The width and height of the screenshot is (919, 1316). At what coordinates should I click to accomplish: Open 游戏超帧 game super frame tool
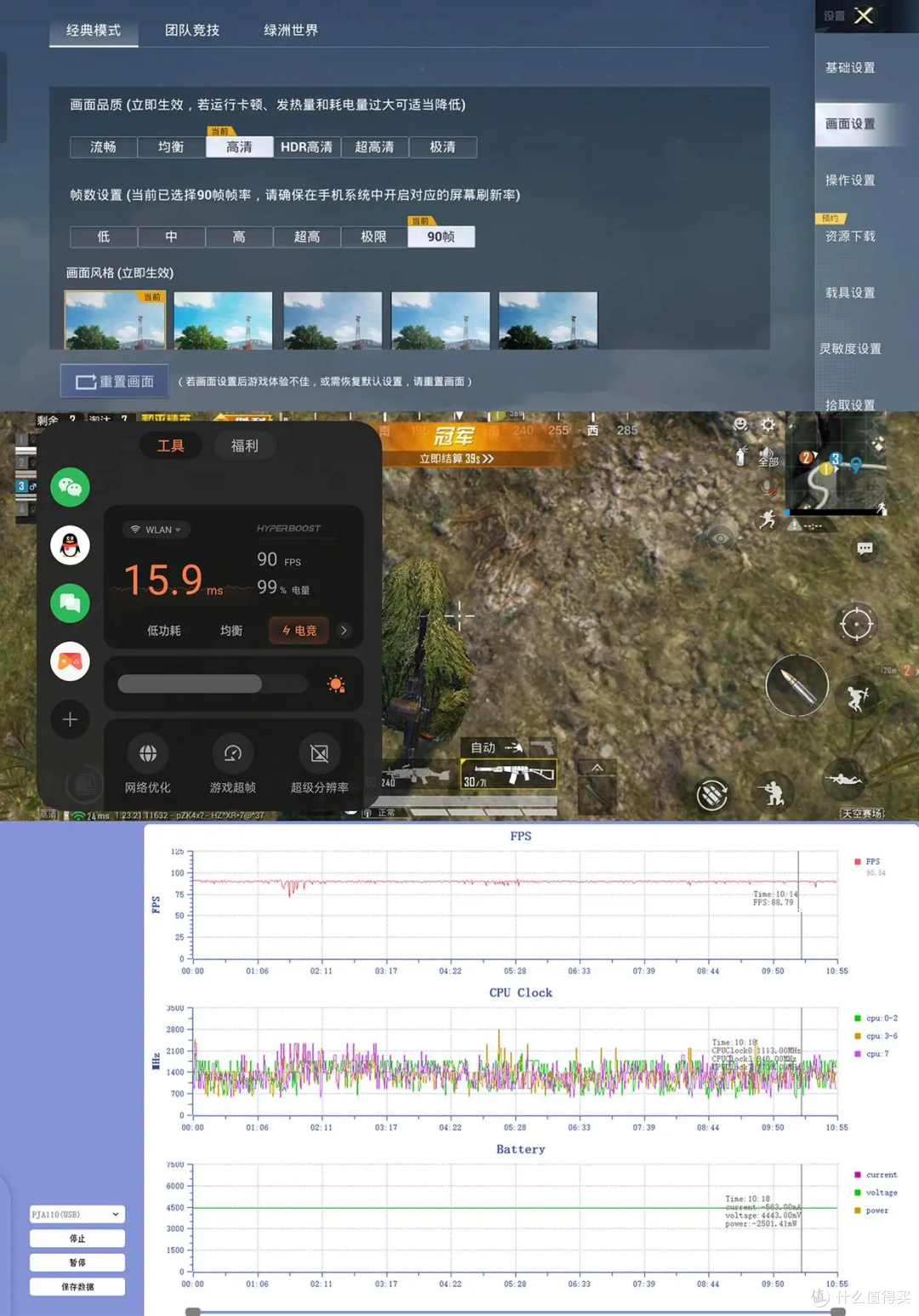[232, 764]
